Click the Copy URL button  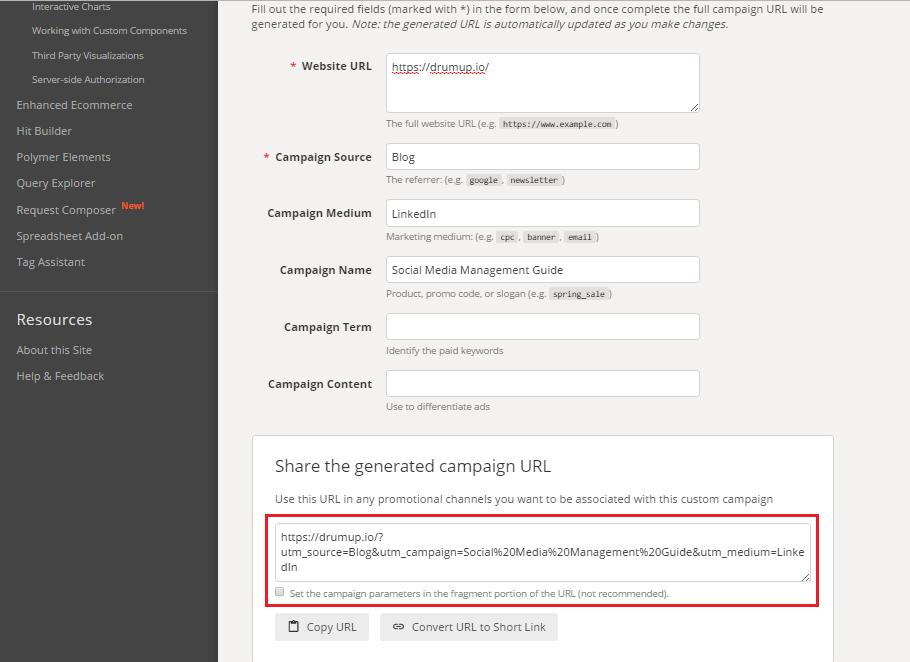click(322, 627)
